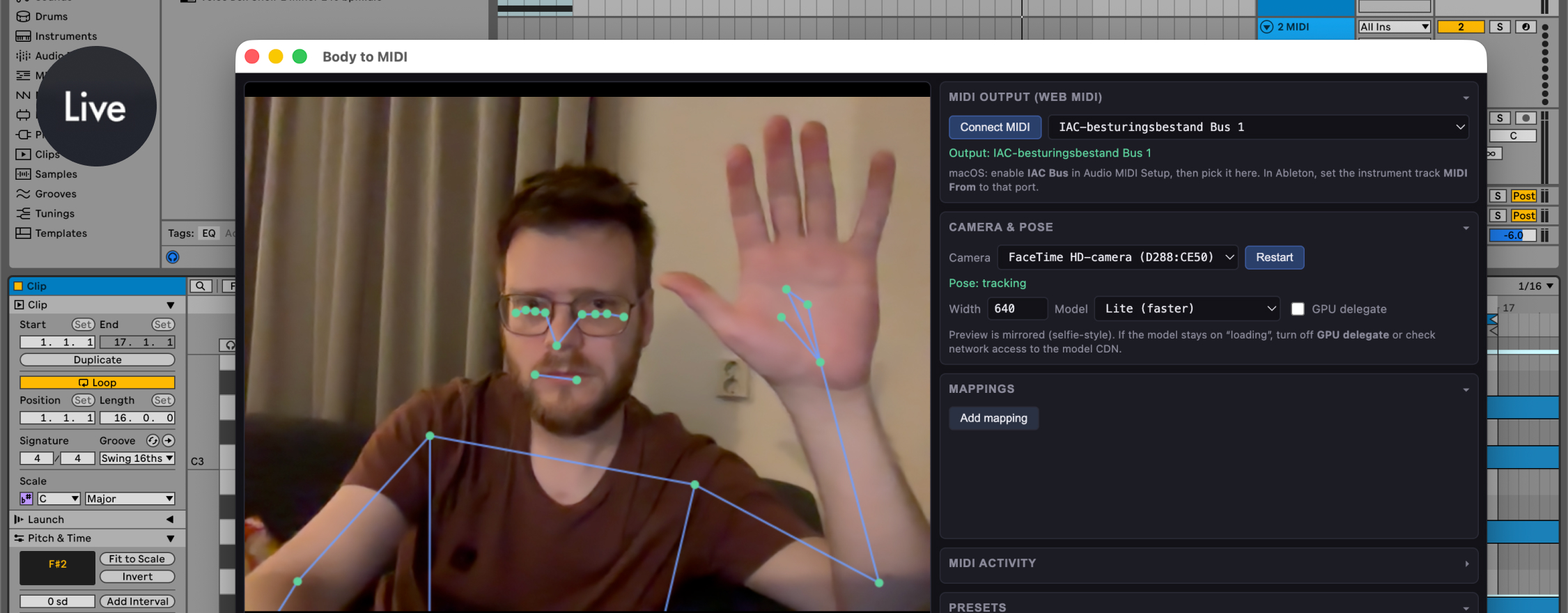Toggle the yellow Loop button
The width and height of the screenshot is (1568, 613).
[x=98, y=382]
